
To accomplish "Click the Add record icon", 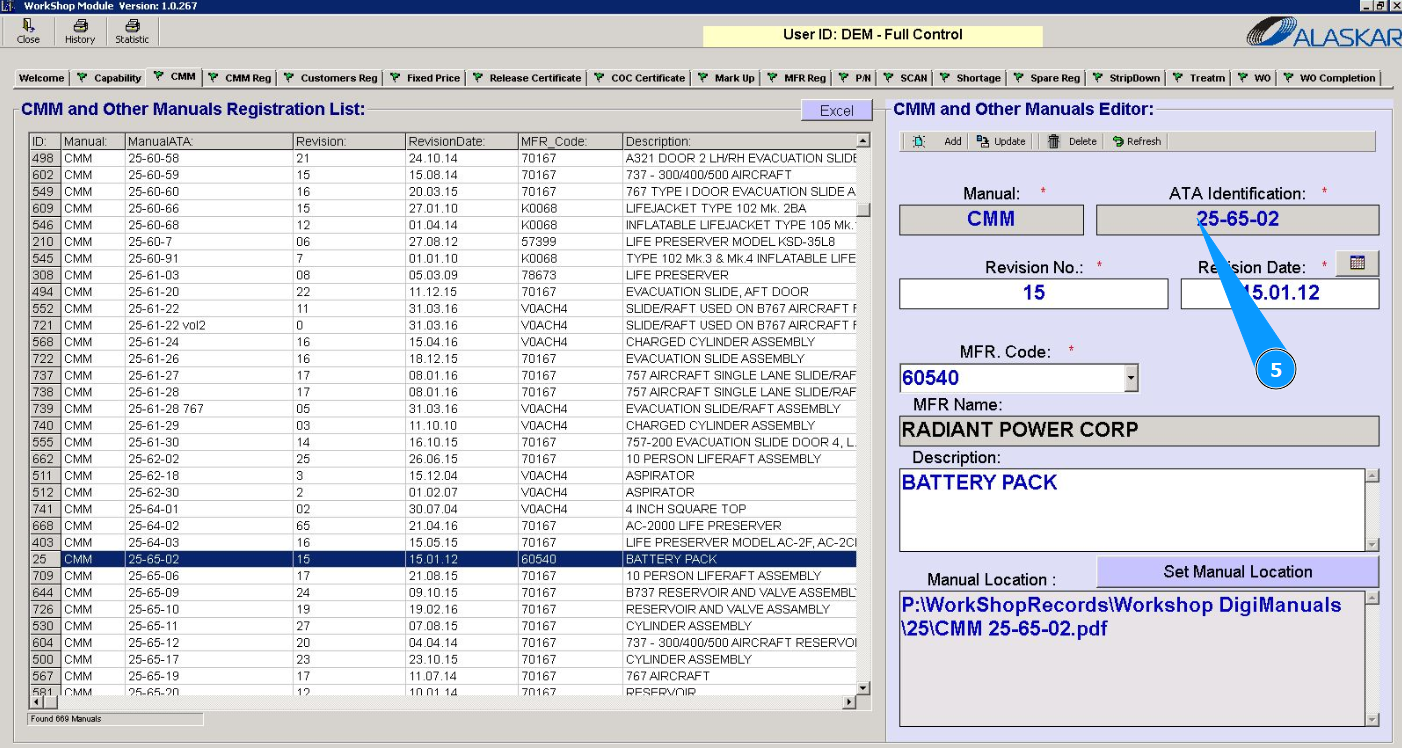I will click(x=919, y=142).
